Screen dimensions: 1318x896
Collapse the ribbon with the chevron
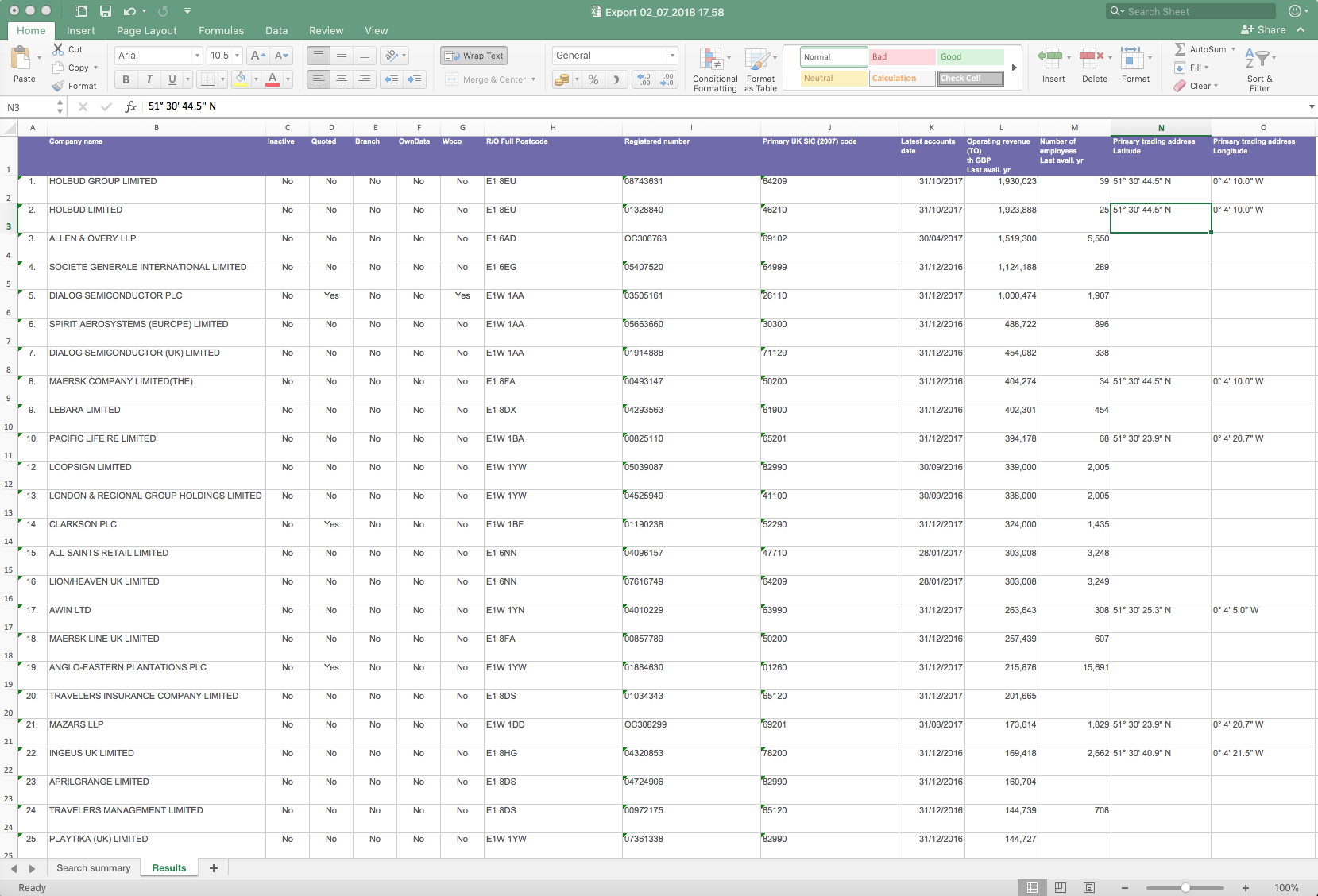tap(1301, 30)
